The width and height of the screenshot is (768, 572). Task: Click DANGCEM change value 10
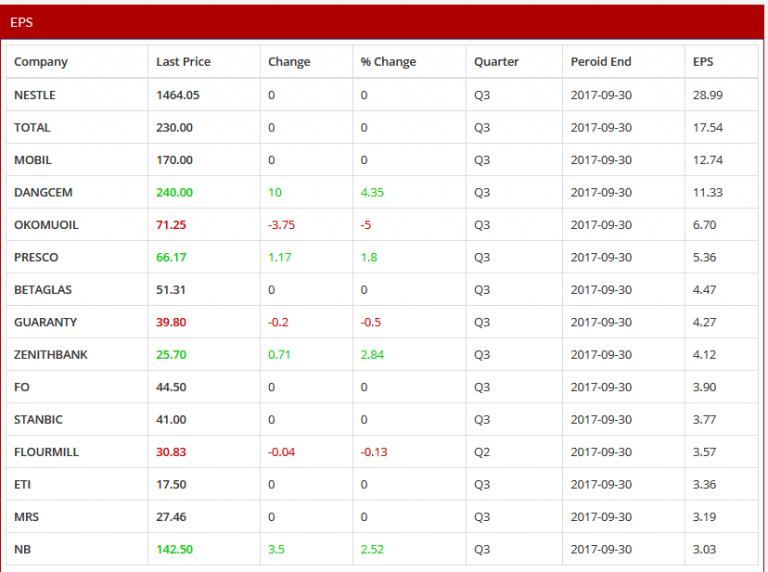(275, 192)
